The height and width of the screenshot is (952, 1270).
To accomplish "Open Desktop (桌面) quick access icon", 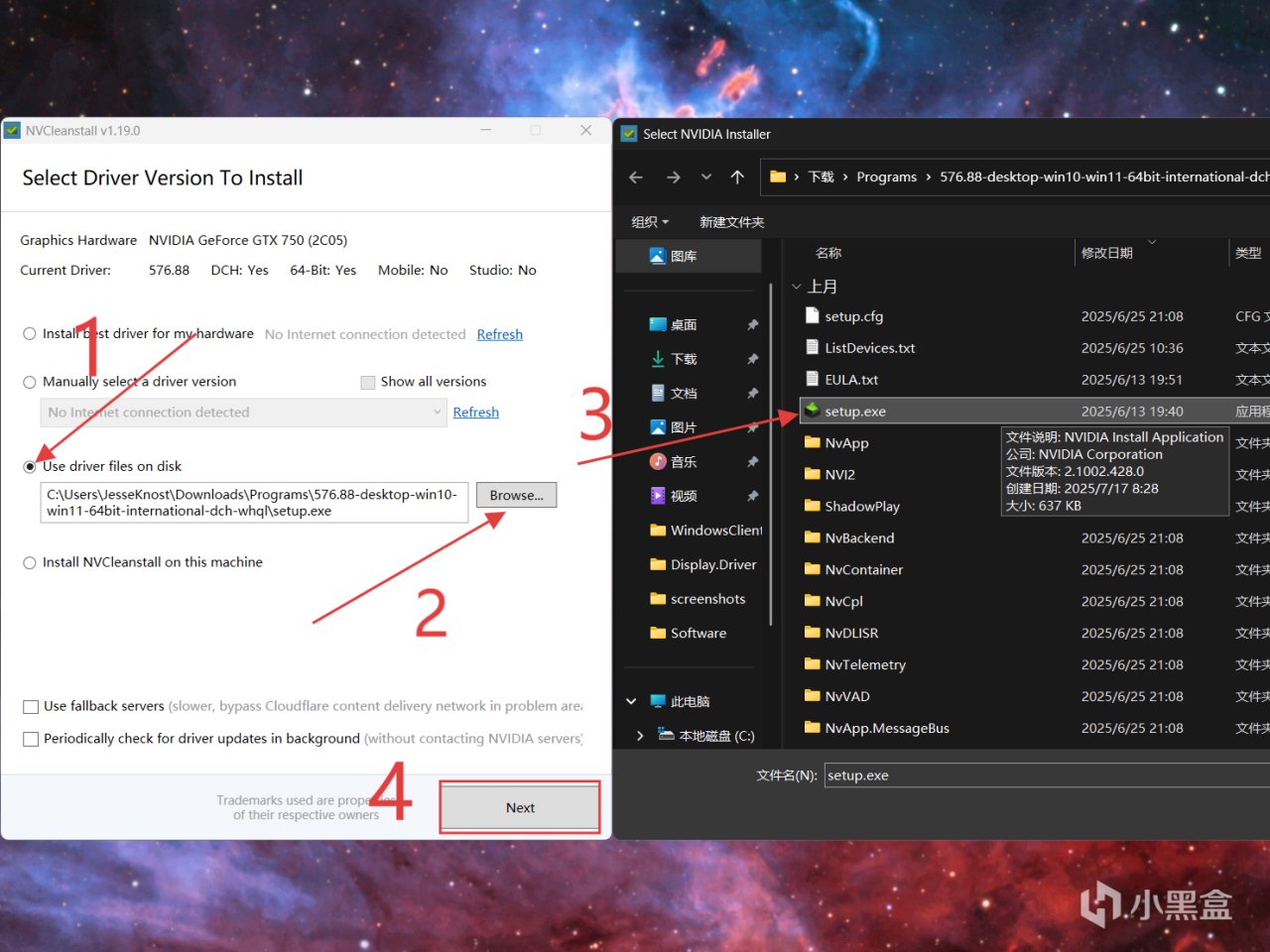I will coord(658,324).
